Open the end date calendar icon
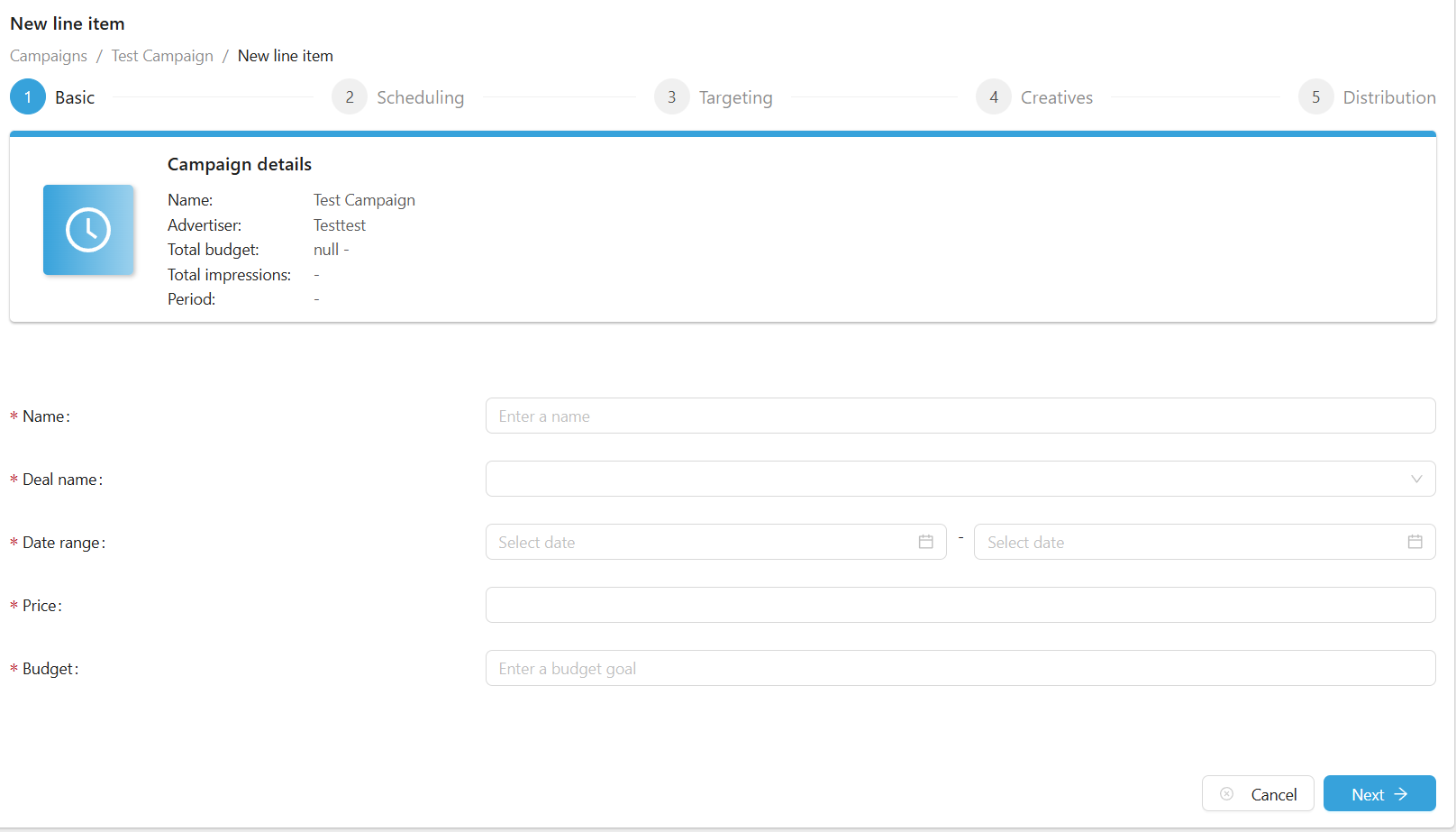This screenshot has height=832, width=1456. point(1415,542)
